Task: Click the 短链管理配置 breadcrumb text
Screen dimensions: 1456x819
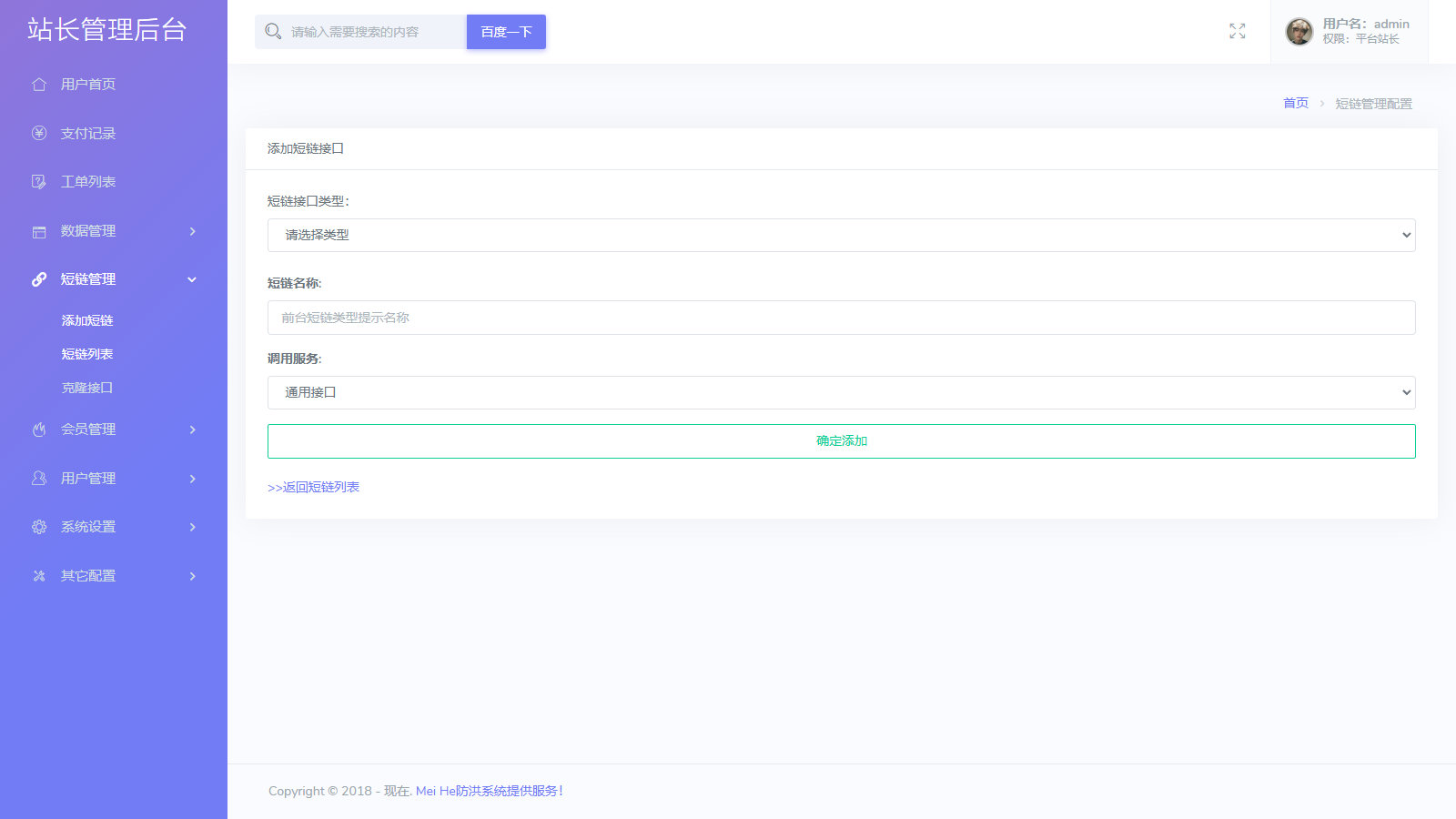Action: (x=1374, y=104)
